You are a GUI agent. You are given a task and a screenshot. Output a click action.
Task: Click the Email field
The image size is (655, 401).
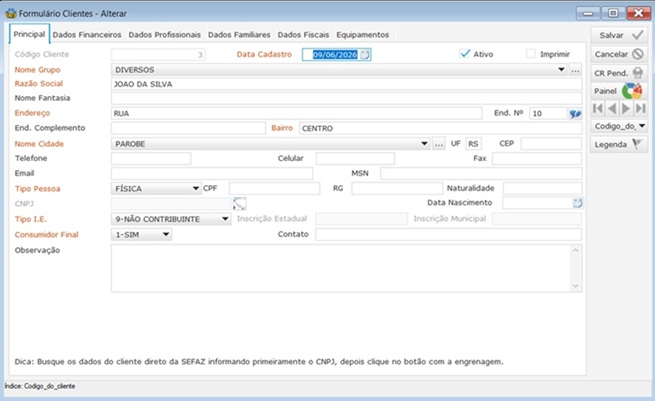pos(212,173)
